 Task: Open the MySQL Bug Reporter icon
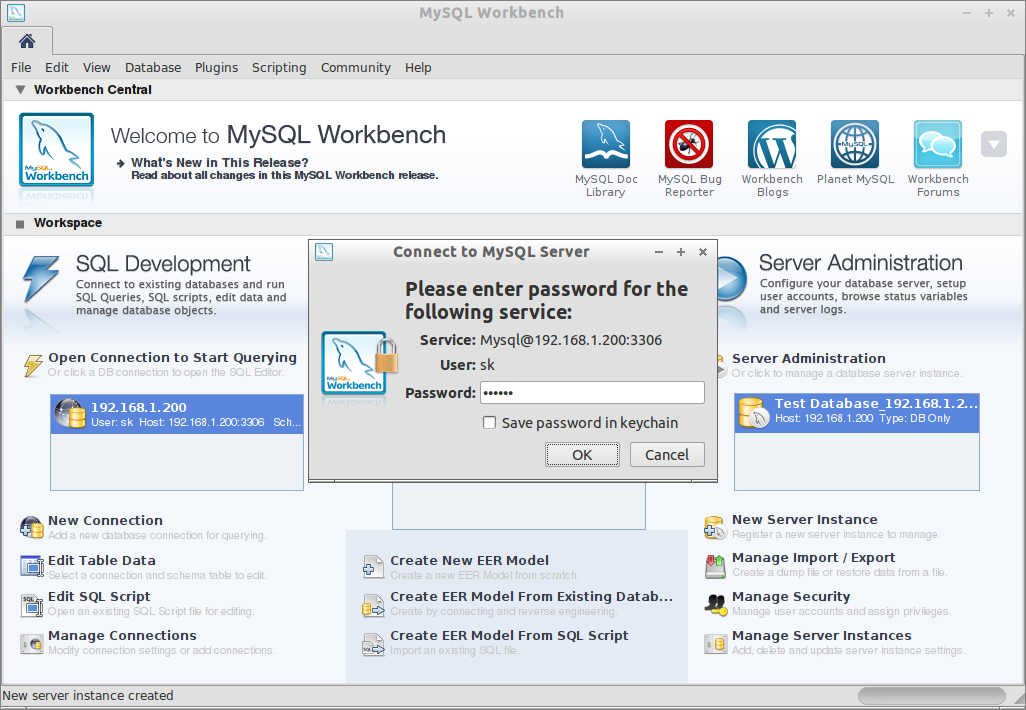click(689, 144)
